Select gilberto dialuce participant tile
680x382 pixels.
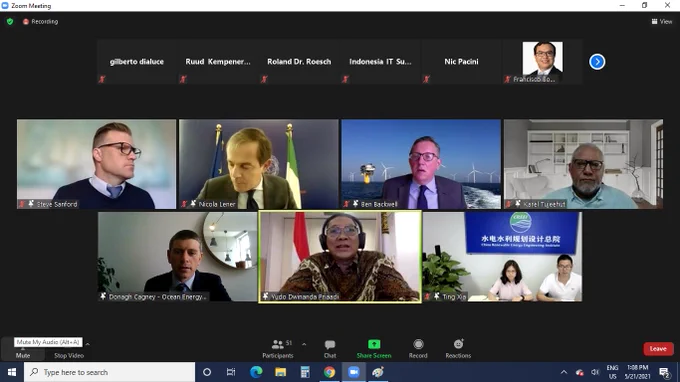click(x=137, y=62)
